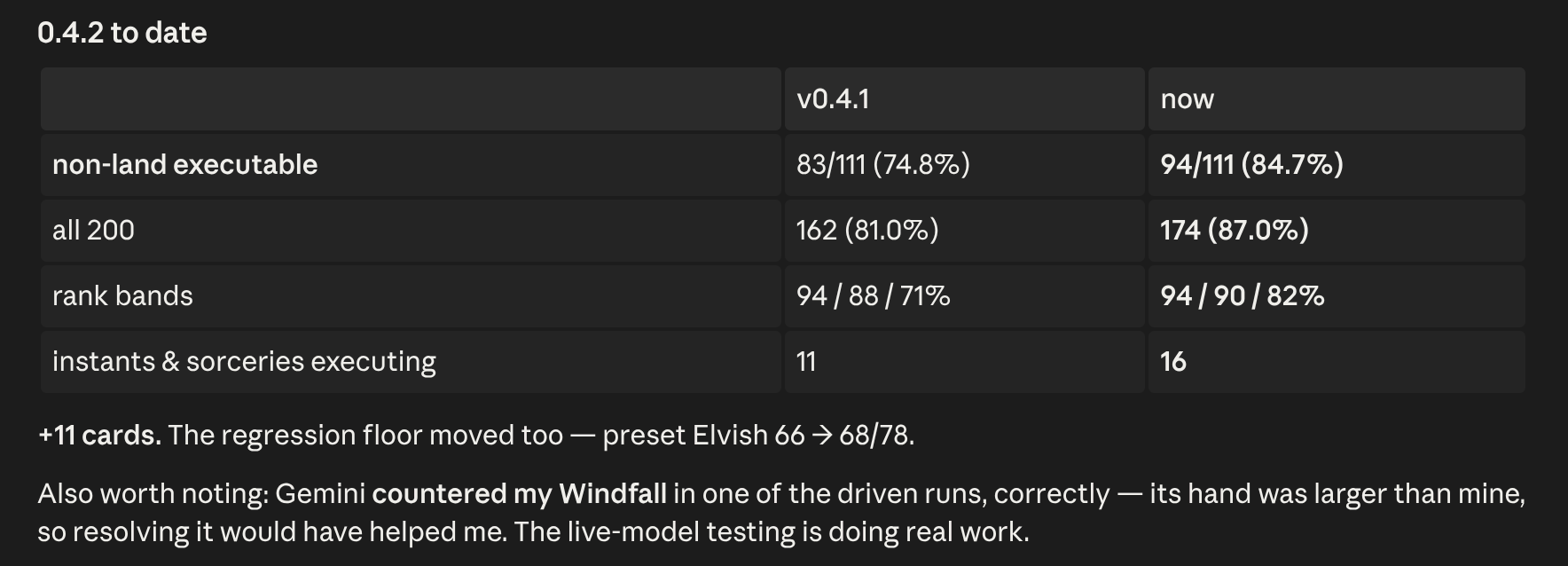1568x566 pixels.
Task: Click the 'non-land executable' row label
Action: [x=411, y=164]
